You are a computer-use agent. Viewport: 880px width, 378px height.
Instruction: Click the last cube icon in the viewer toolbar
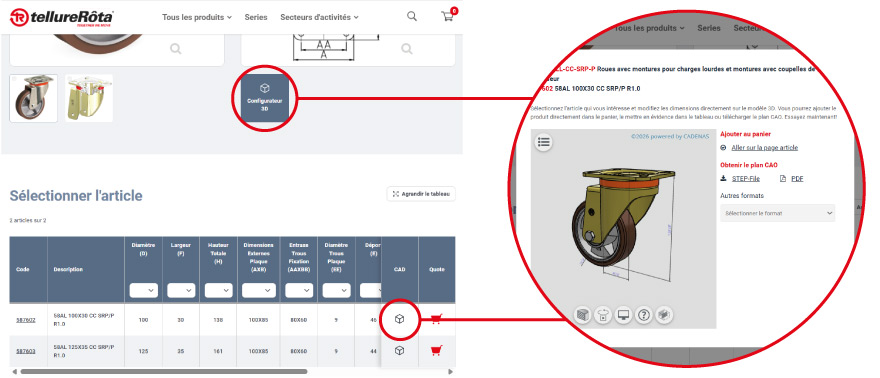coord(664,315)
